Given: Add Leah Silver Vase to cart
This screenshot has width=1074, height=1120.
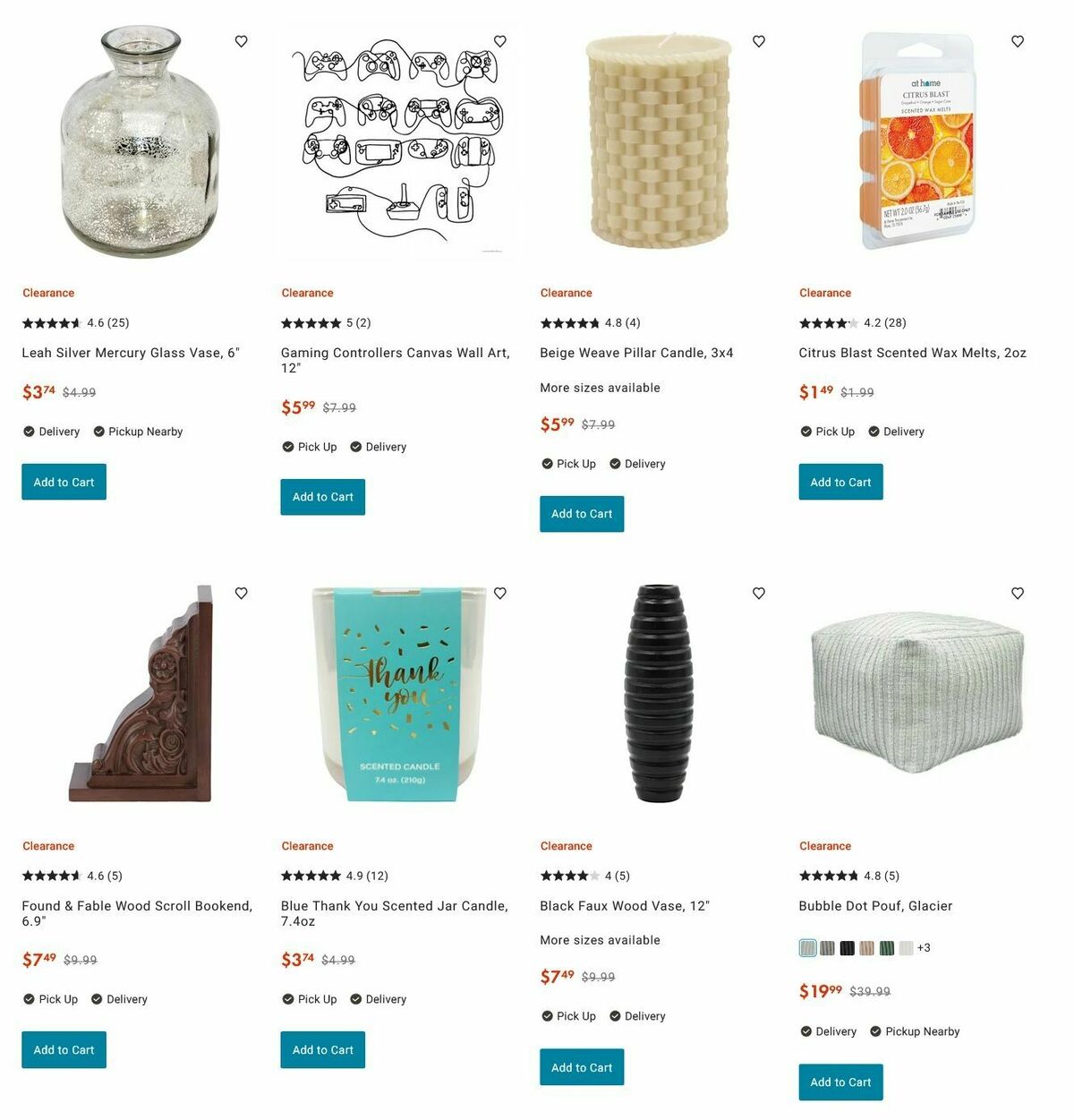Looking at the screenshot, I should pyautogui.click(x=64, y=482).
